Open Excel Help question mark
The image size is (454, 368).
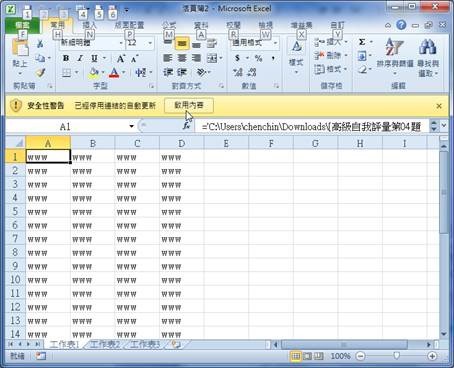pyautogui.click(x=401, y=25)
